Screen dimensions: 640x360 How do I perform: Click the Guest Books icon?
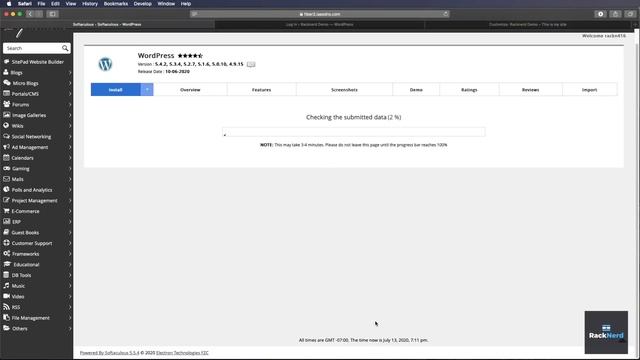click(x=6, y=232)
